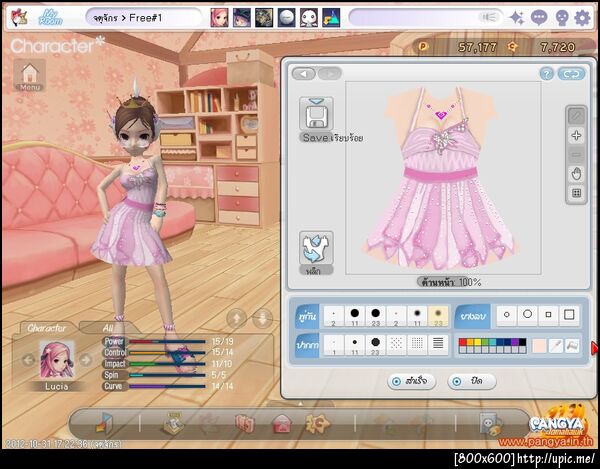Click the minus zoom-out tool
The image size is (600, 469).
[576, 155]
